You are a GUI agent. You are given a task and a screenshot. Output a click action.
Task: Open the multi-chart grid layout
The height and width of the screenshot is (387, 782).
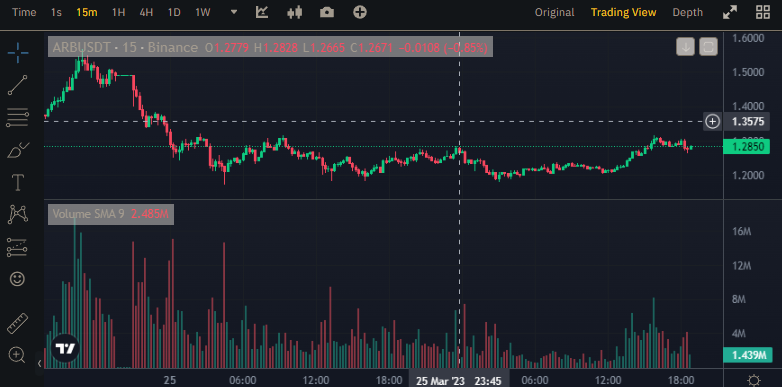point(763,12)
